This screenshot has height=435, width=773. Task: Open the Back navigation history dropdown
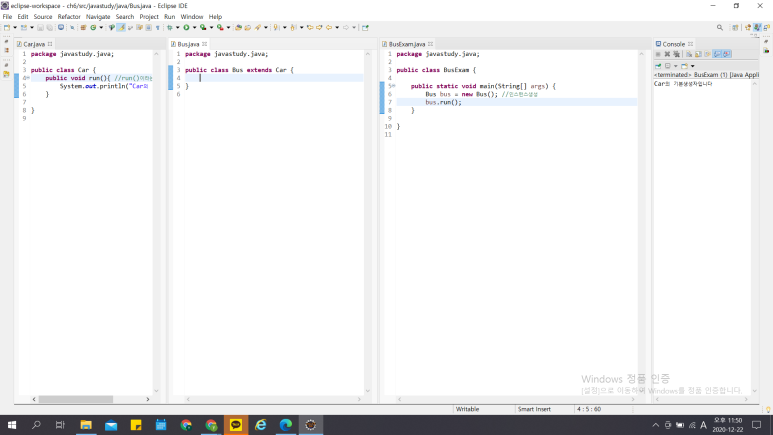337,28
